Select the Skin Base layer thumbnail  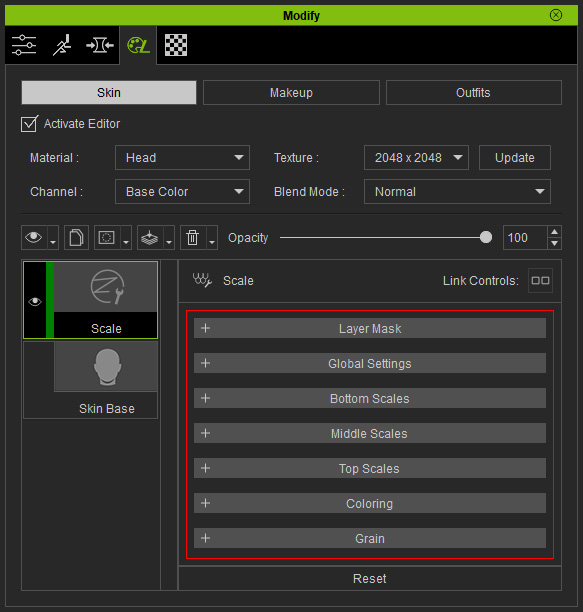coord(106,367)
